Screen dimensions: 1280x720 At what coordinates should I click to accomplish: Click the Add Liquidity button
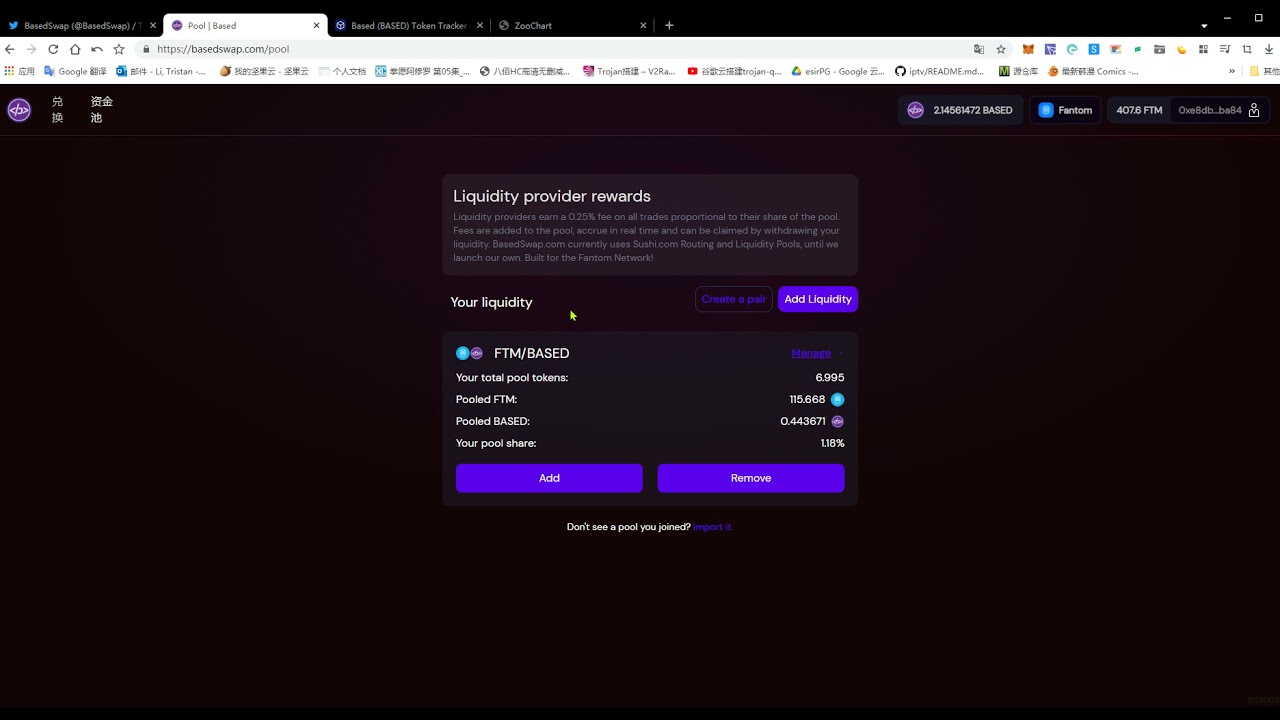(x=817, y=299)
